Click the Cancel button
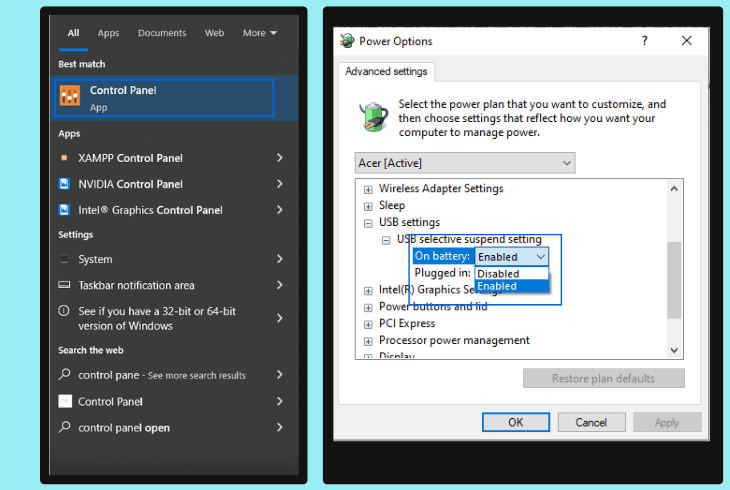Image resolution: width=730 pixels, height=490 pixels. coord(591,422)
